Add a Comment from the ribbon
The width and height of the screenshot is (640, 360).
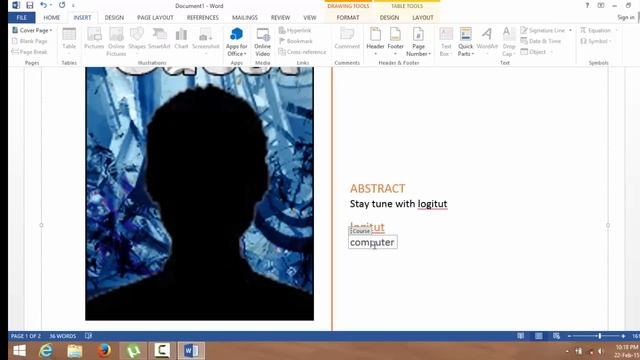pos(347,39)
